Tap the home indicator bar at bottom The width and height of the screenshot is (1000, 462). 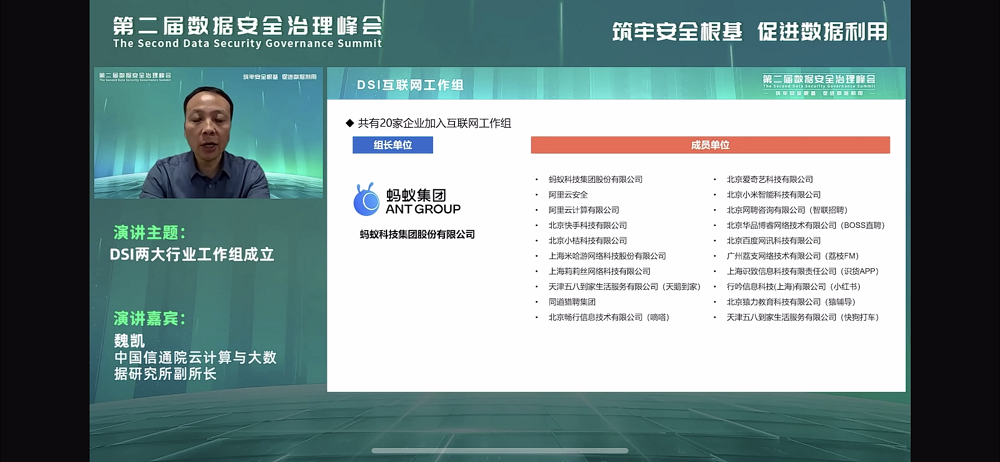click(x=499, y=451)
